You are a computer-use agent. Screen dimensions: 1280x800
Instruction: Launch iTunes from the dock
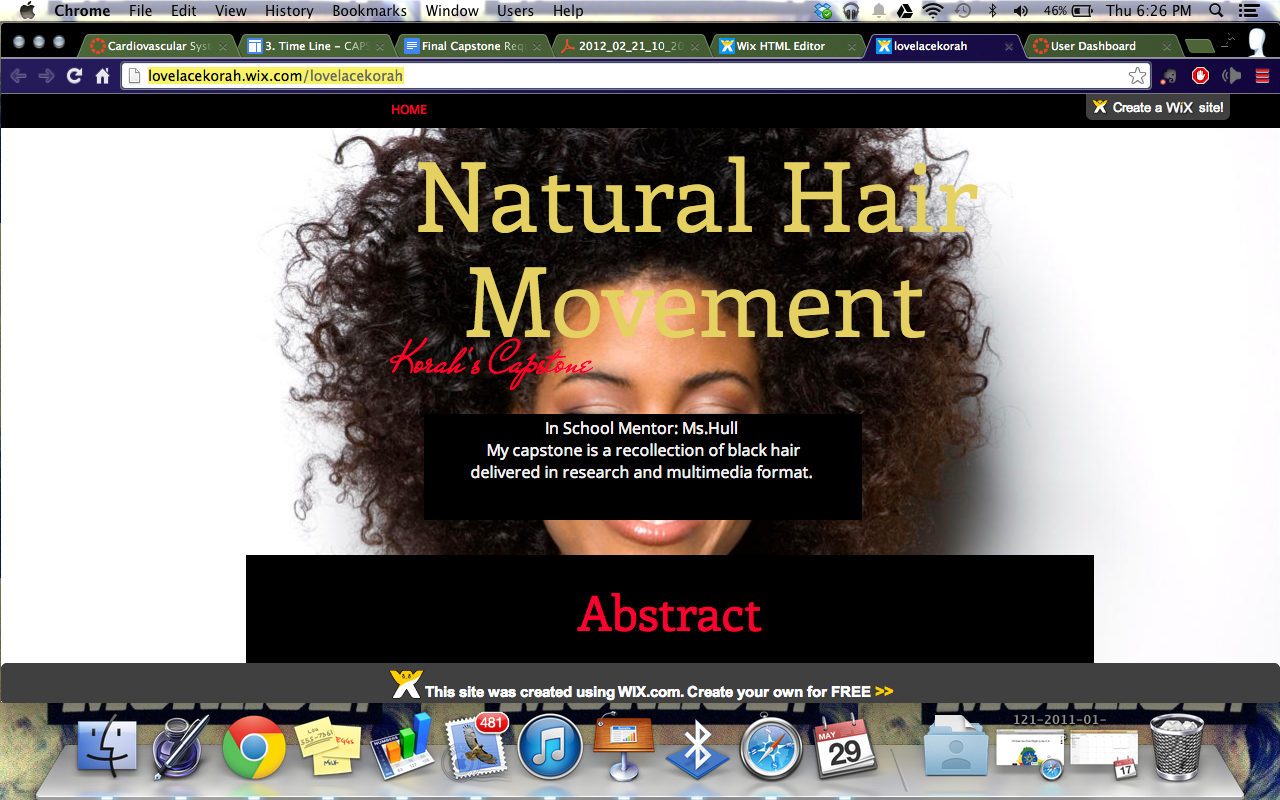(x=550, y=748)
